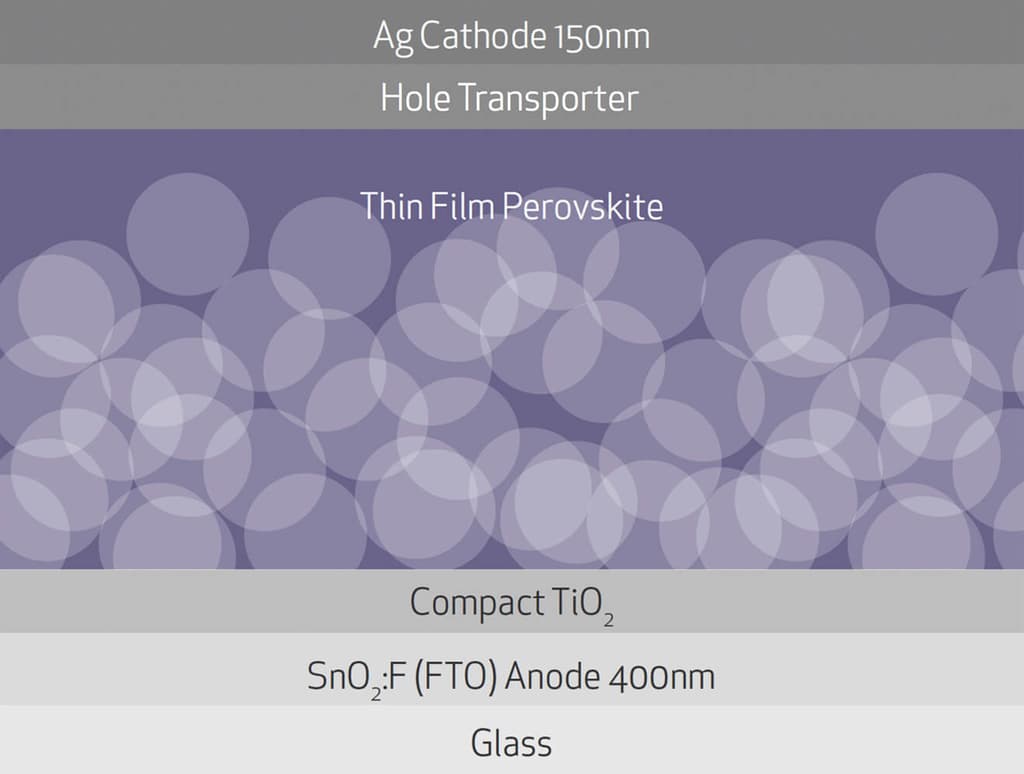Click the subscript 2 in the TiO2 label
Viewport: 1024px width, 774px height.
click(x=608, y=620)
